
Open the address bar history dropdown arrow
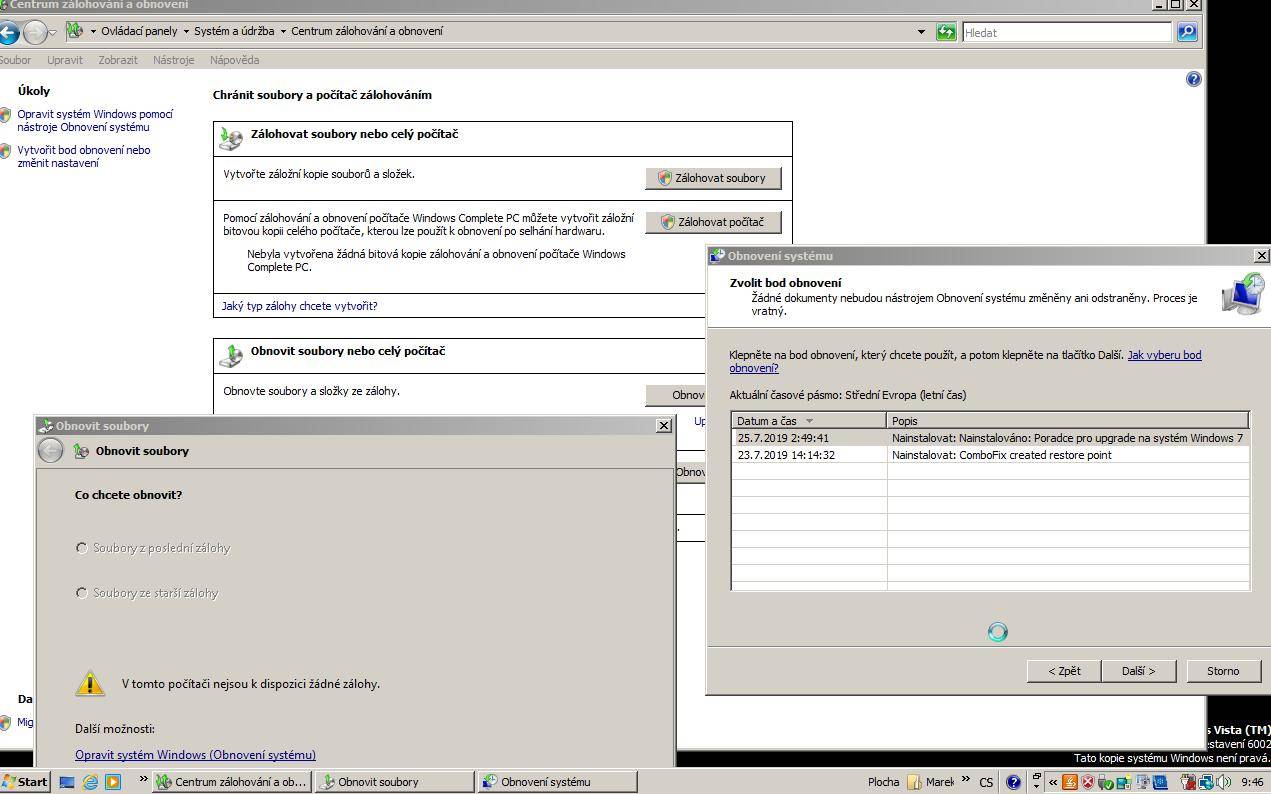921,32
